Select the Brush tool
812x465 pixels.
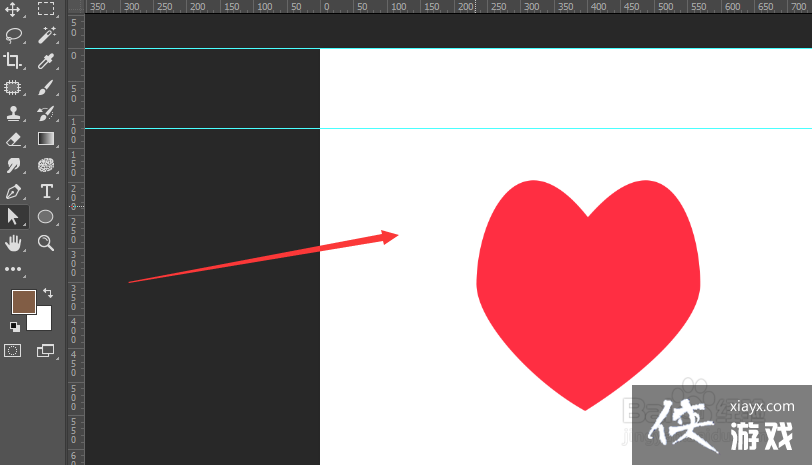coord(45,87)
